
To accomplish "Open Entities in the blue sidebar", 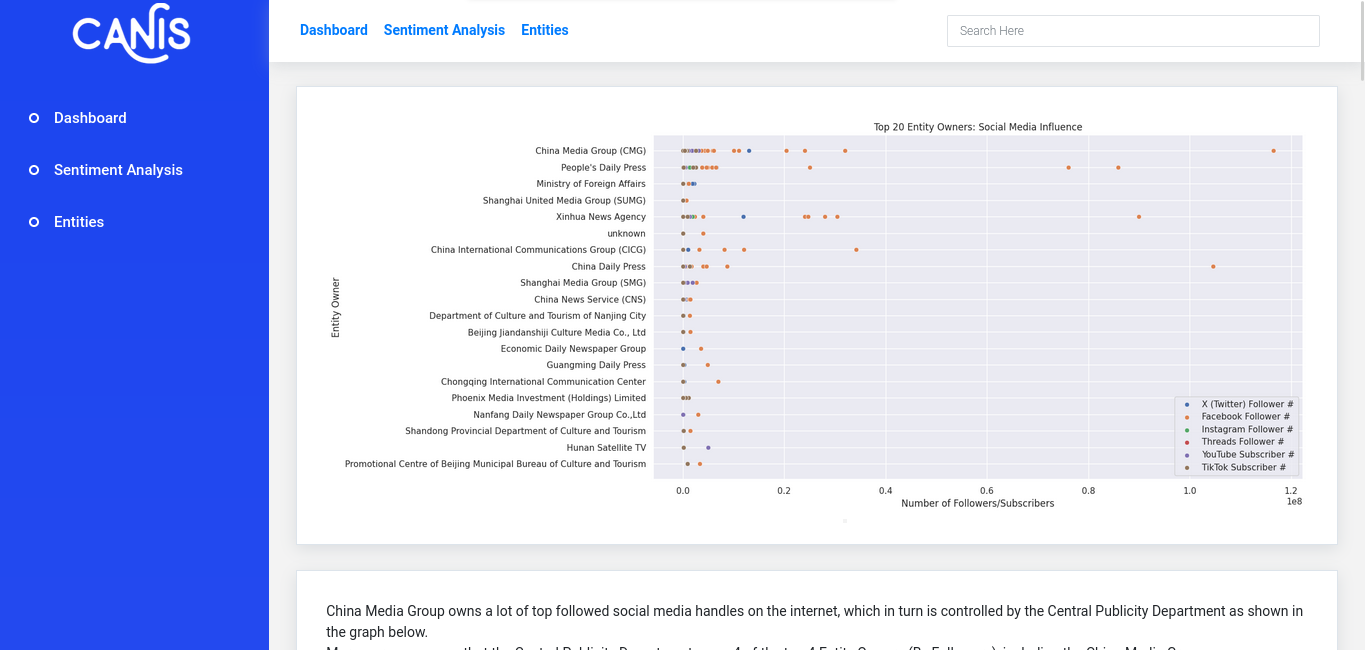I will [79, 222].
